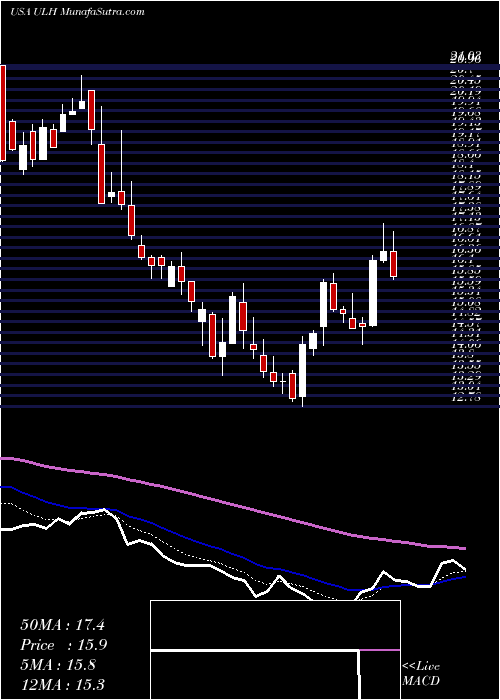The width and height of the screenshot is (500, 700).
Task: Click the '50MA : 17.4' label
Action: [x=62, y=625]
